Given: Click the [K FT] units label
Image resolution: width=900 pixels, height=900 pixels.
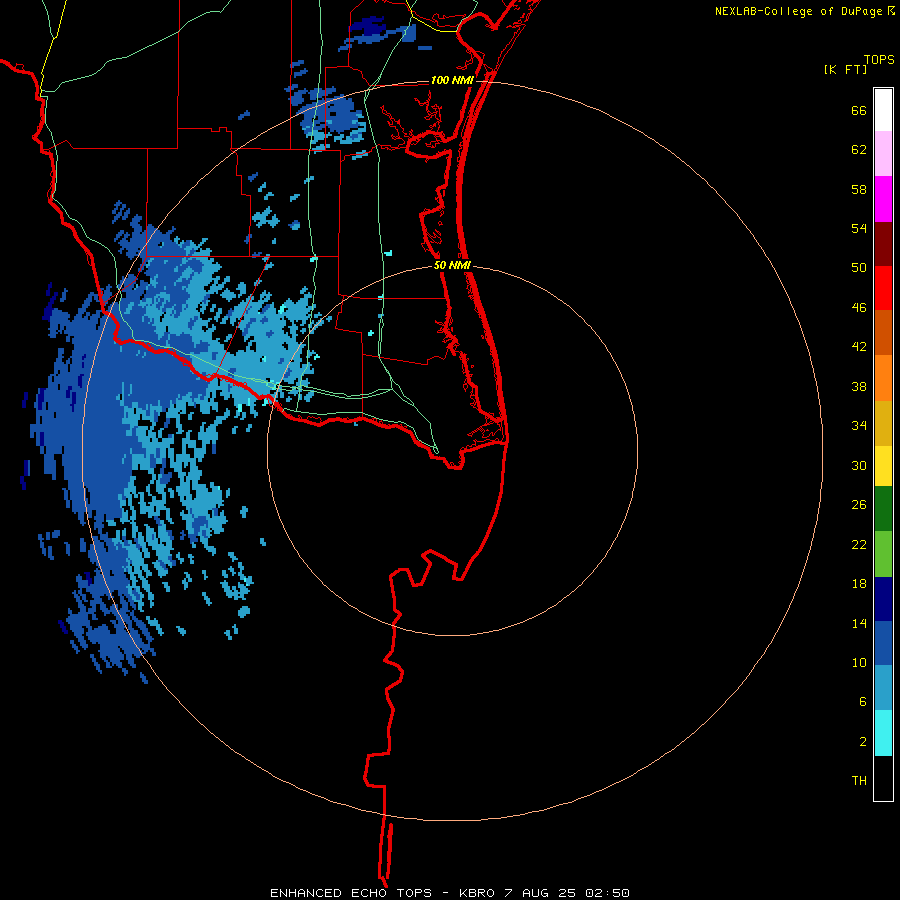Looking at the screenshot, I should click(845, 69).
